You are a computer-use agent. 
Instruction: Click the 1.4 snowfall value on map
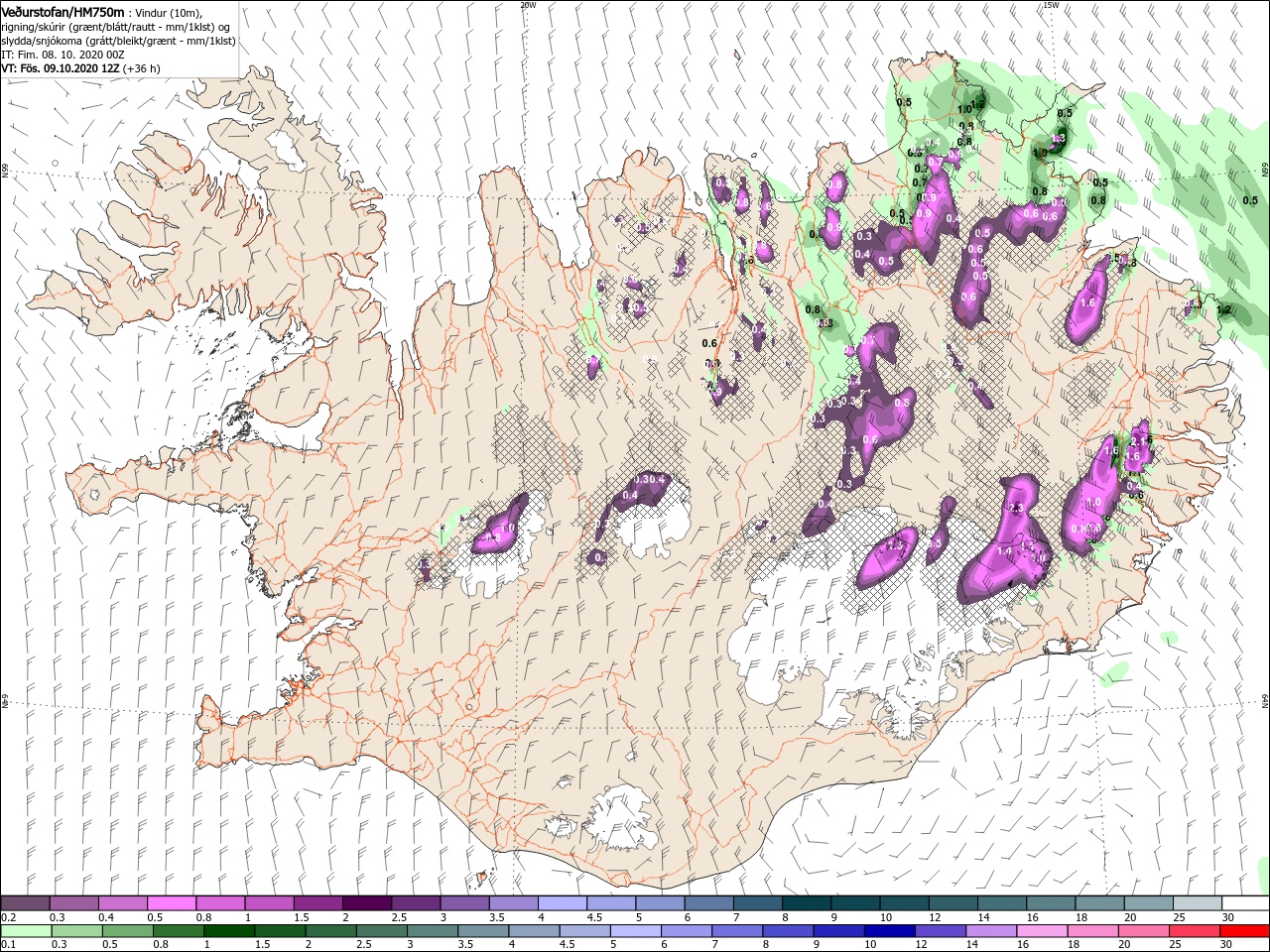pos(1004,551)
